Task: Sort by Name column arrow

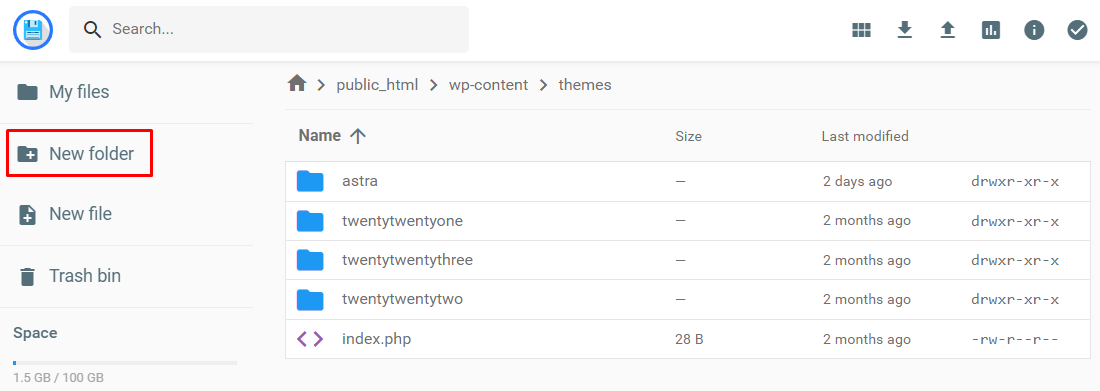Action: pyautogui.click(x=358, y=136)
